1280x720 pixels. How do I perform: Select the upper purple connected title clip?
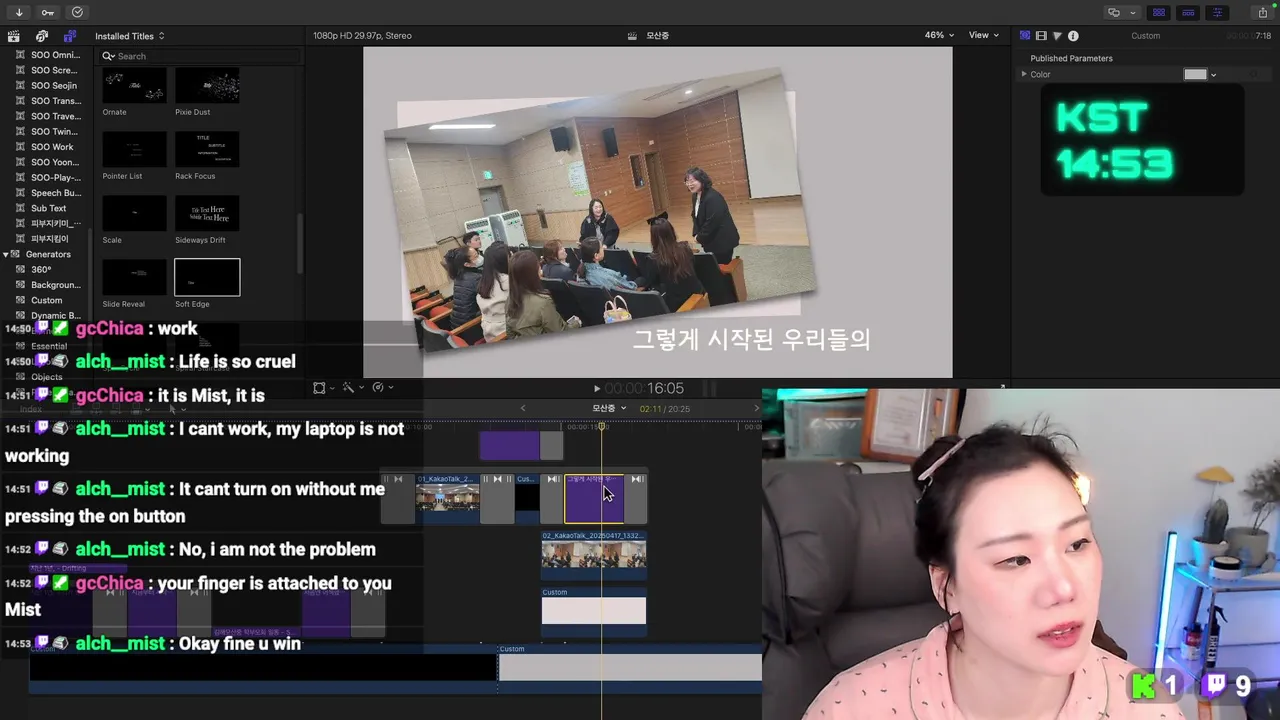click(509, 446)
